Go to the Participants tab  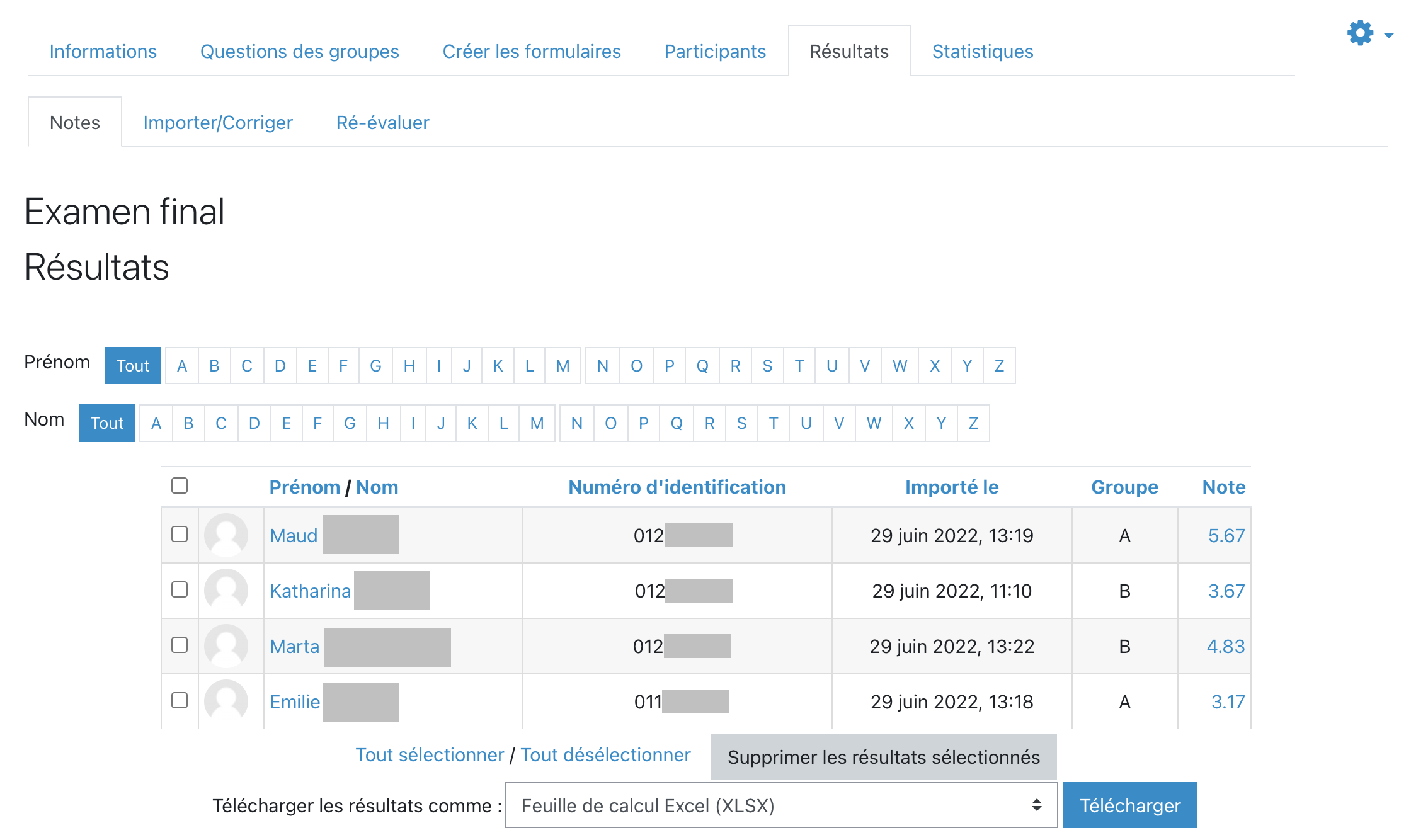pyautogui.click(x=715, y=52)
